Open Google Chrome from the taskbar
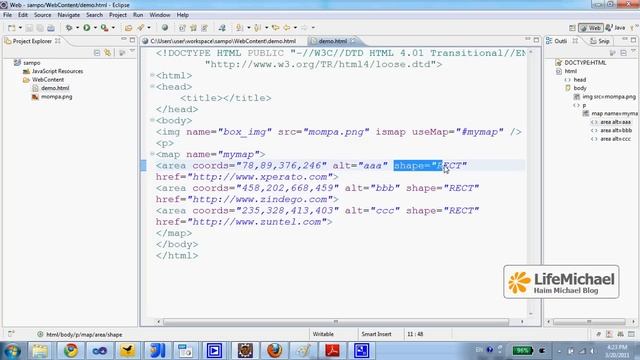Screen dimensions: 640x360 pyautogui.click(x=71, y=351)
